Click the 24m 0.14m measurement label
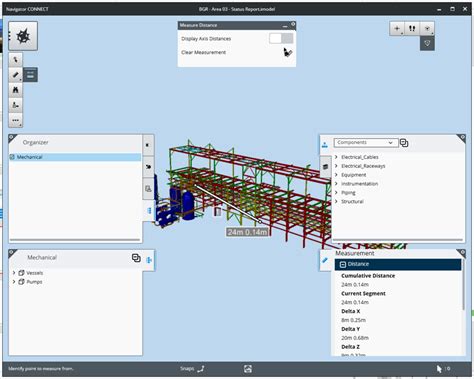 coord(248,232)
